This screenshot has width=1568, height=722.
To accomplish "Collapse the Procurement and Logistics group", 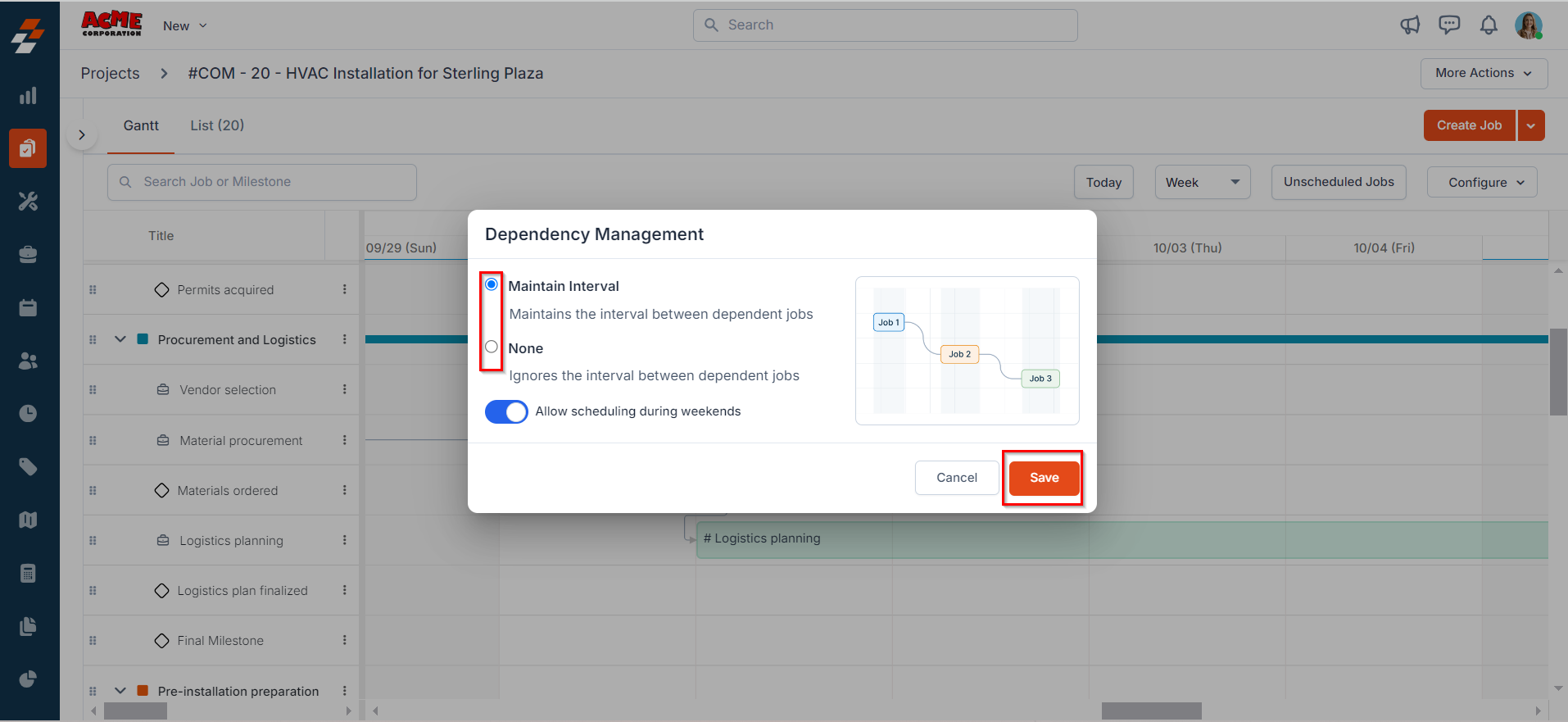I will coord(120,339).
